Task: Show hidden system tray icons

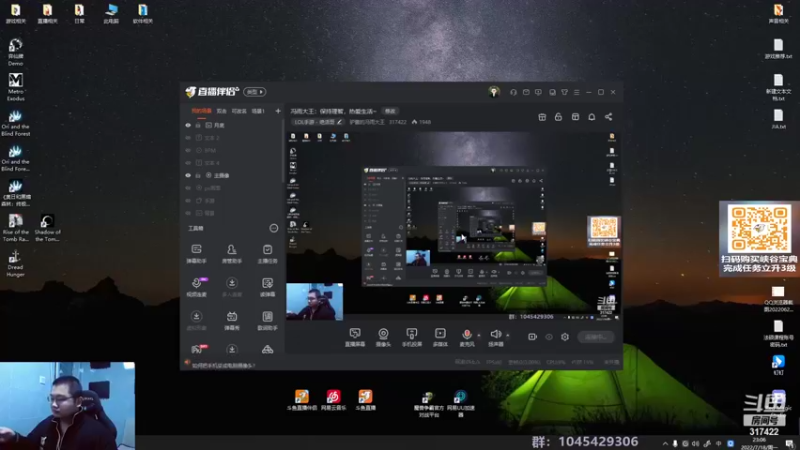Action: 665,443
